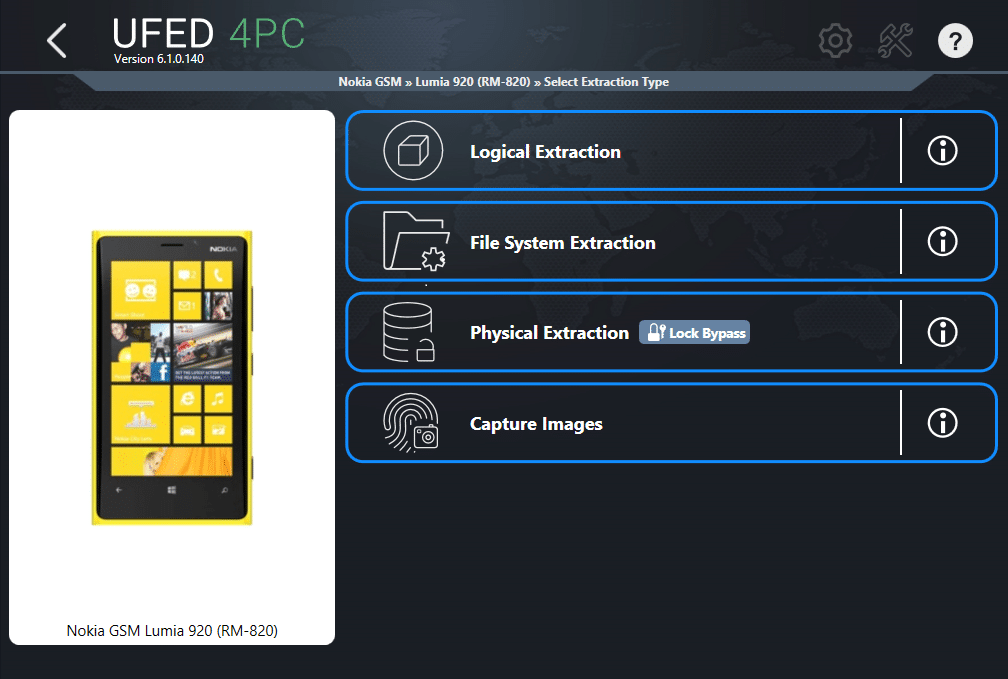Show info for Physical Extraction
Viewport: 1008px width, 679px height.
[x=942, y=332]
